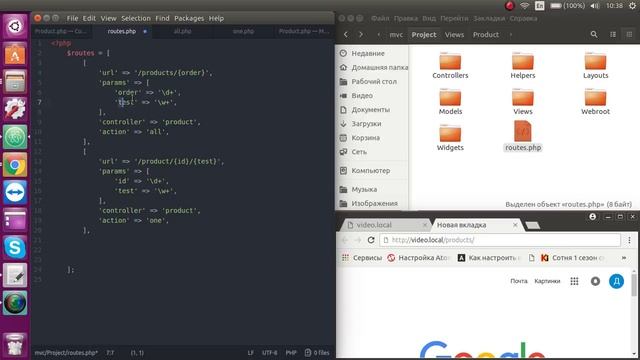This screenshot has height=360, width=640.
Task: Go back in the file manager
Action: pyautogui.click(x=346, y=35)
